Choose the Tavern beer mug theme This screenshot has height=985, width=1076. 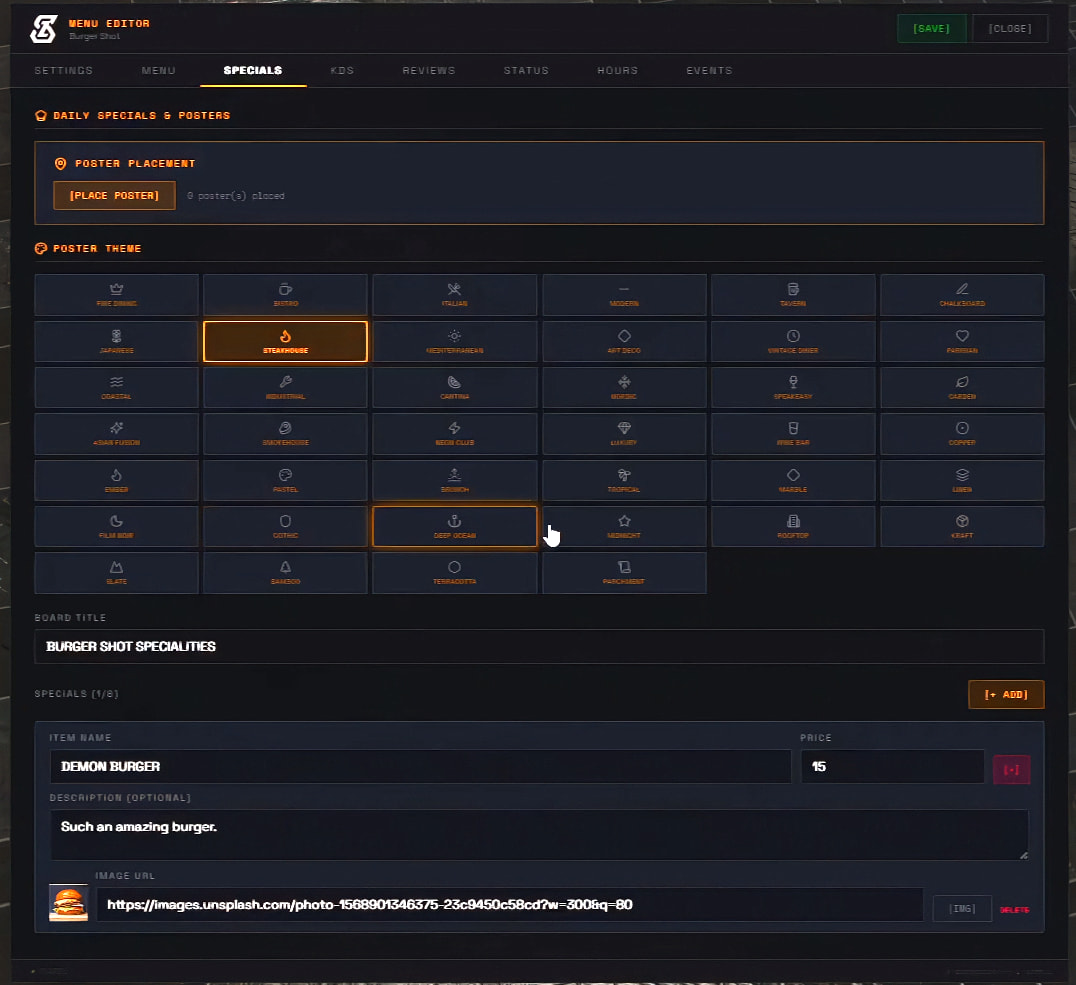coord(793,294)
